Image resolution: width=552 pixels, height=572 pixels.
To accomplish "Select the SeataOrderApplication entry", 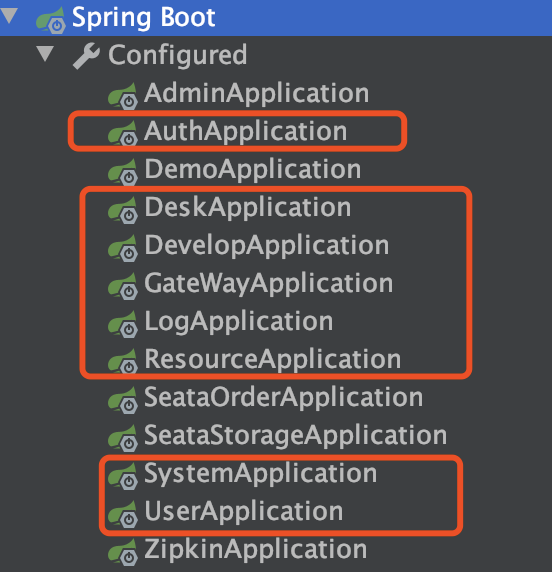I will point(283,397).
